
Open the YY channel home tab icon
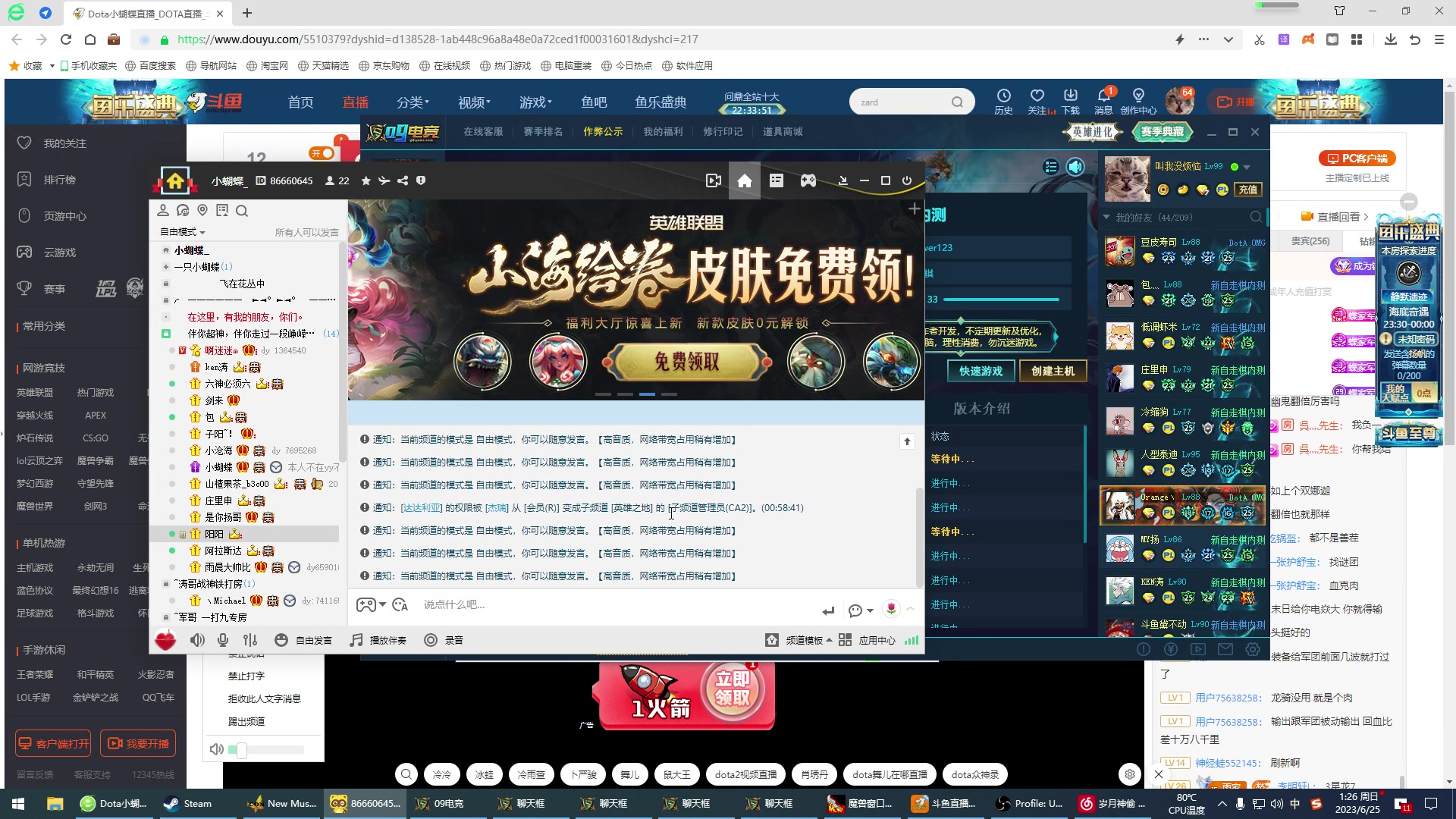click(x=745, y=180)
